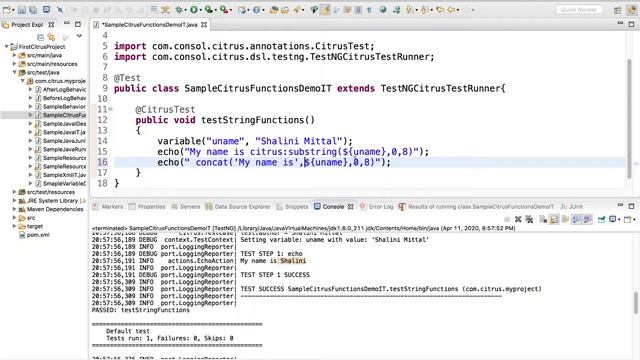Open the Error Log tab

[x=376, y=207]
